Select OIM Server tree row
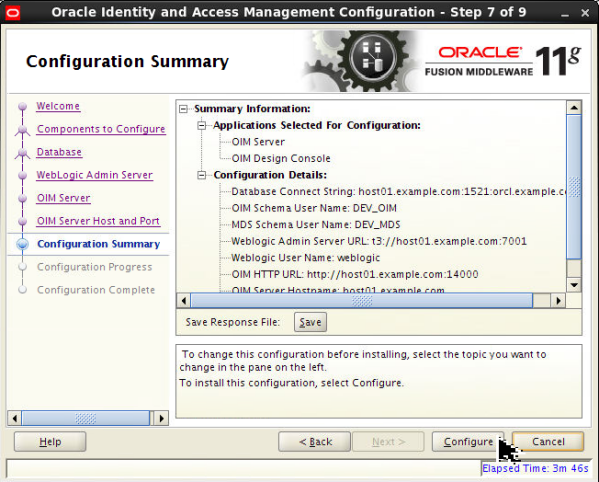Image resolution: width=599 pixels, height=482 pixels. pos(258,142)
